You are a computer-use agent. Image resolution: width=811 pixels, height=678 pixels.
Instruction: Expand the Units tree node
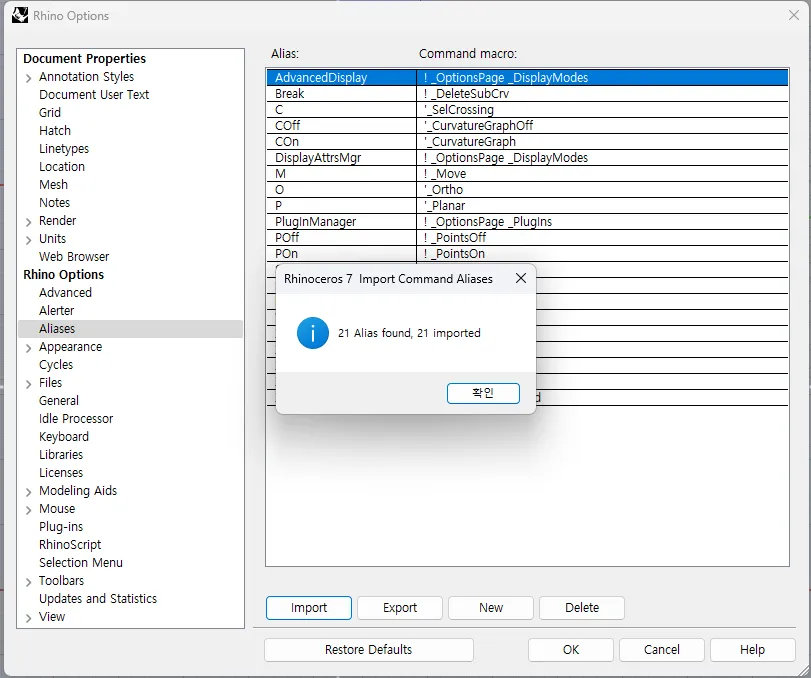click(28, 240)
